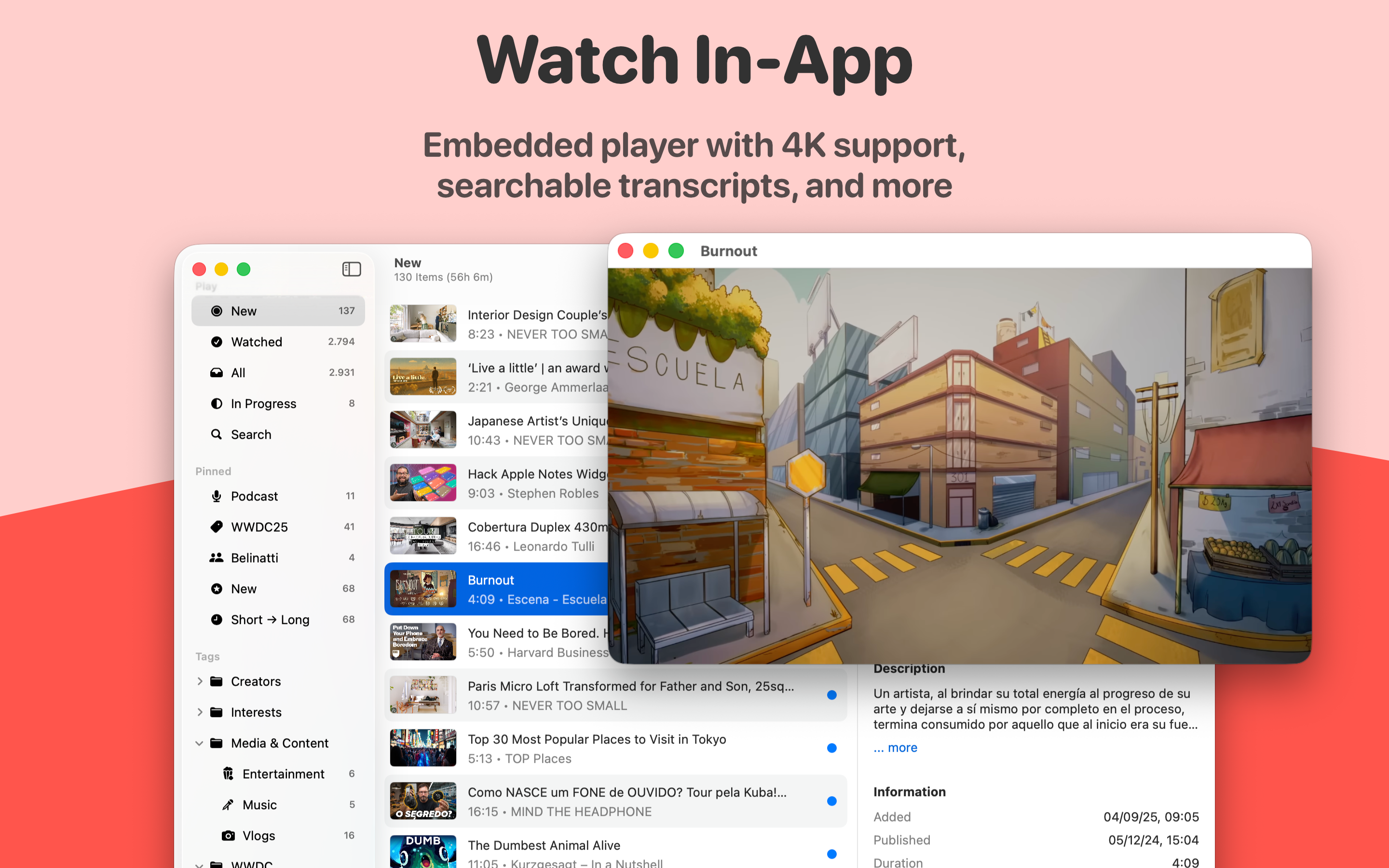Open the Short → Long pinned list

tap(278, 620)
